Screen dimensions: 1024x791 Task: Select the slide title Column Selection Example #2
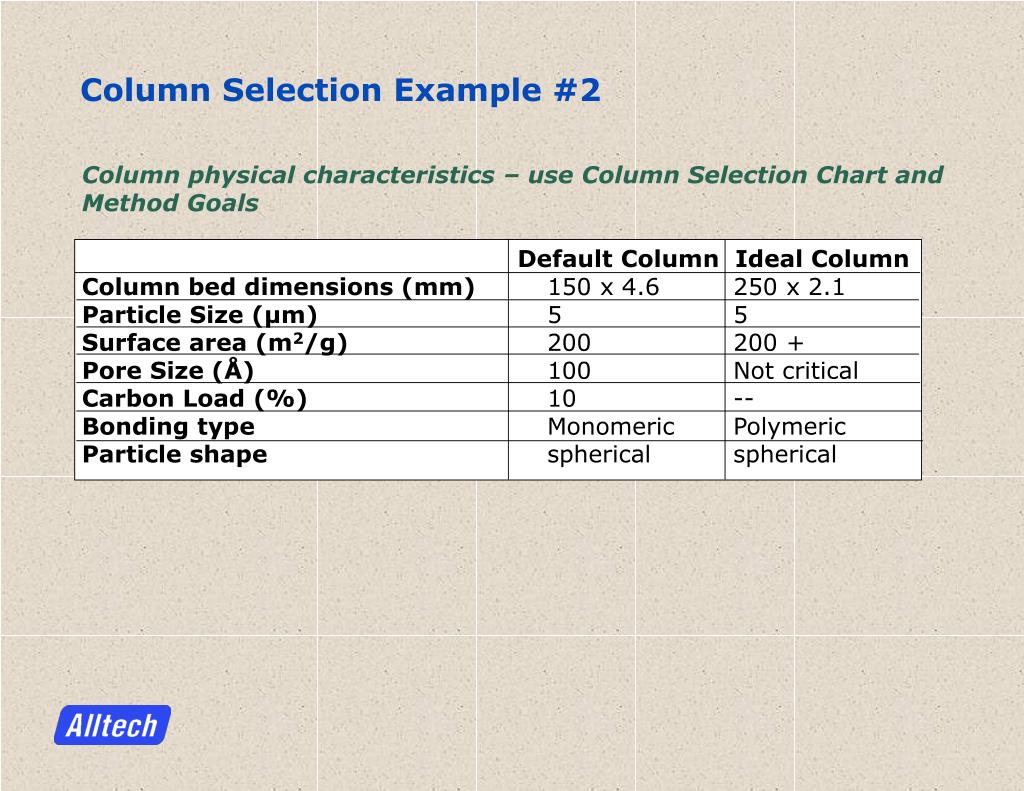340,90
